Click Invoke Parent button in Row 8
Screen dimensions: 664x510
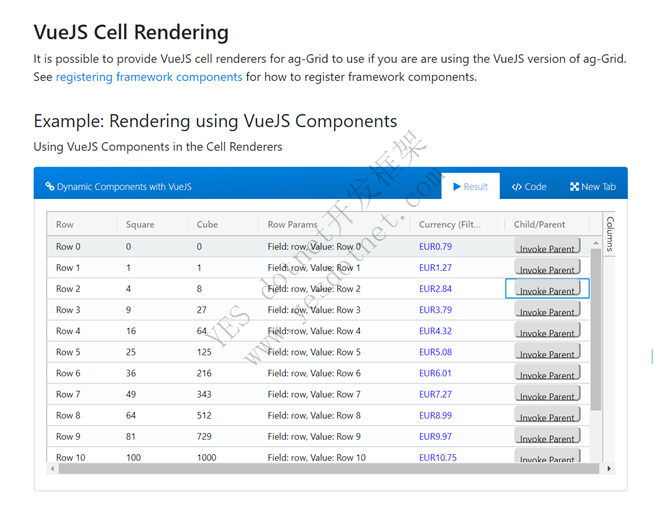[547, 415]
